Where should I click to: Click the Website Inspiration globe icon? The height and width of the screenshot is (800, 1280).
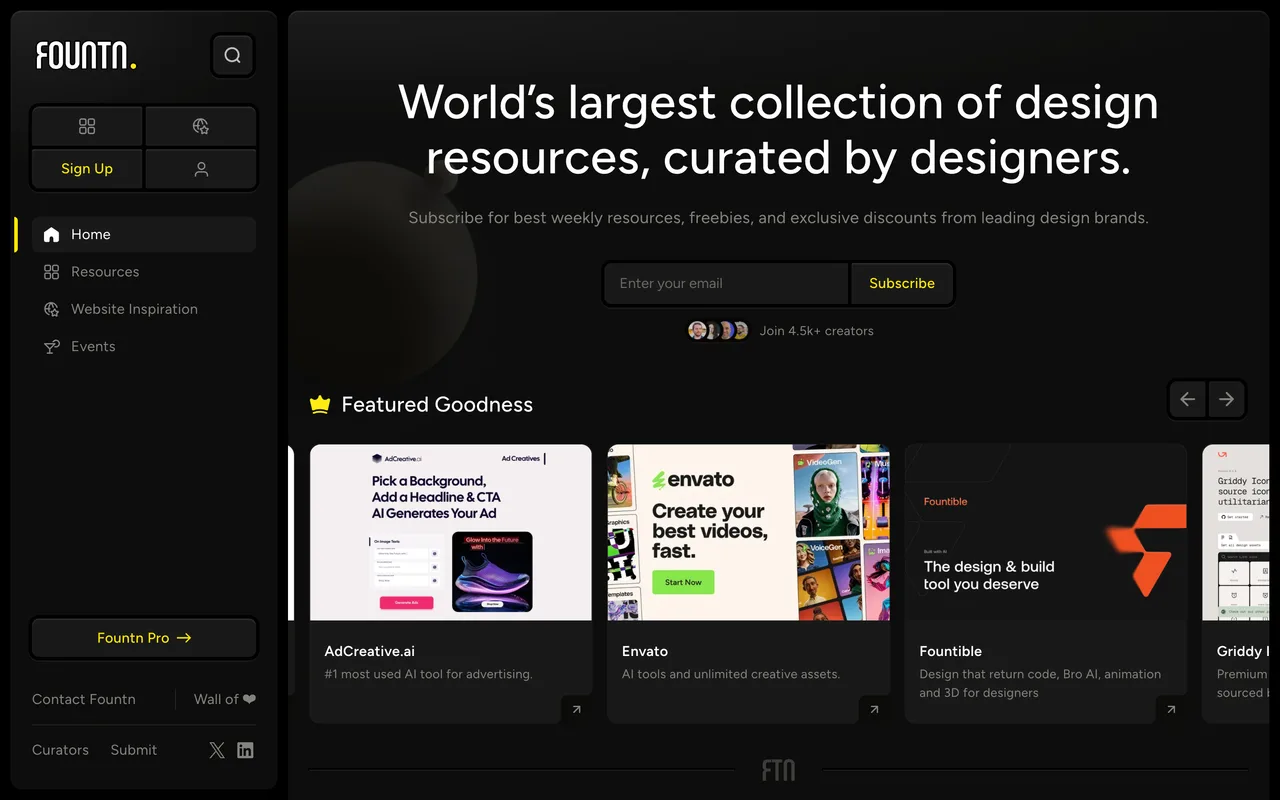[x=52, y=309]
